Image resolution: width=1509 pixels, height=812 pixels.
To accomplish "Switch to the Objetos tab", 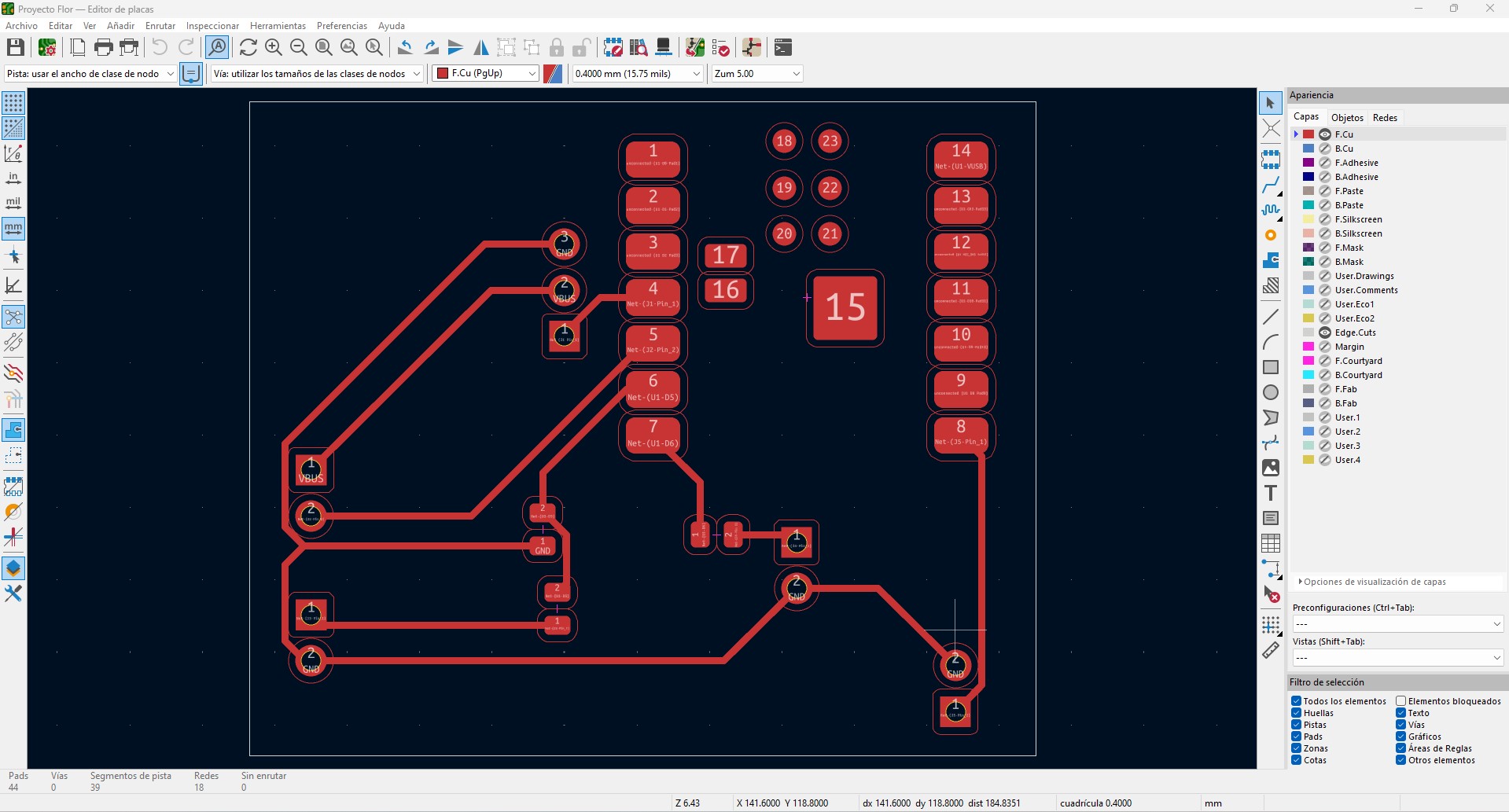I will click(x=1347, y=117).
